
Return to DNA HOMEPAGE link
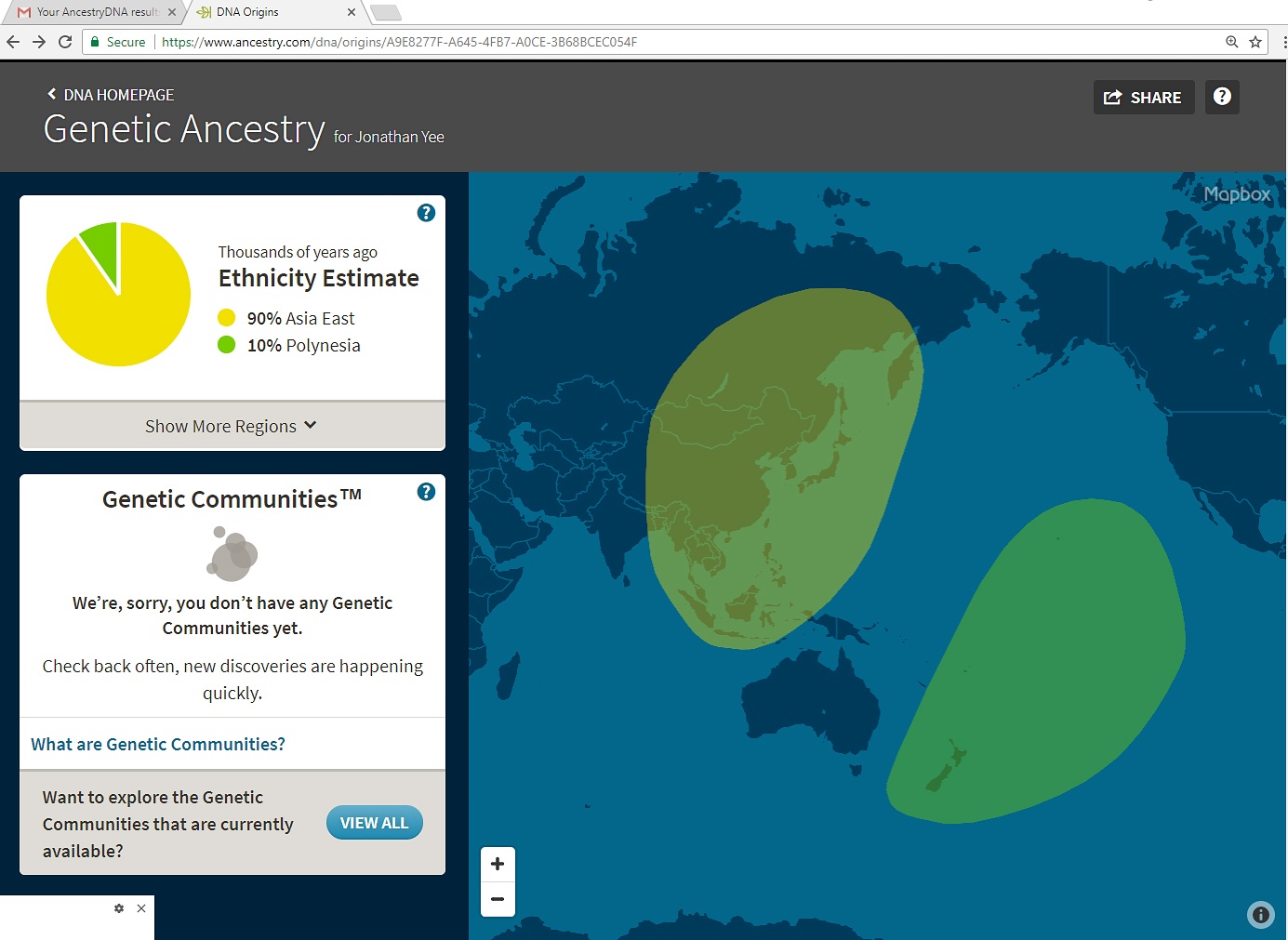(118, 95)
